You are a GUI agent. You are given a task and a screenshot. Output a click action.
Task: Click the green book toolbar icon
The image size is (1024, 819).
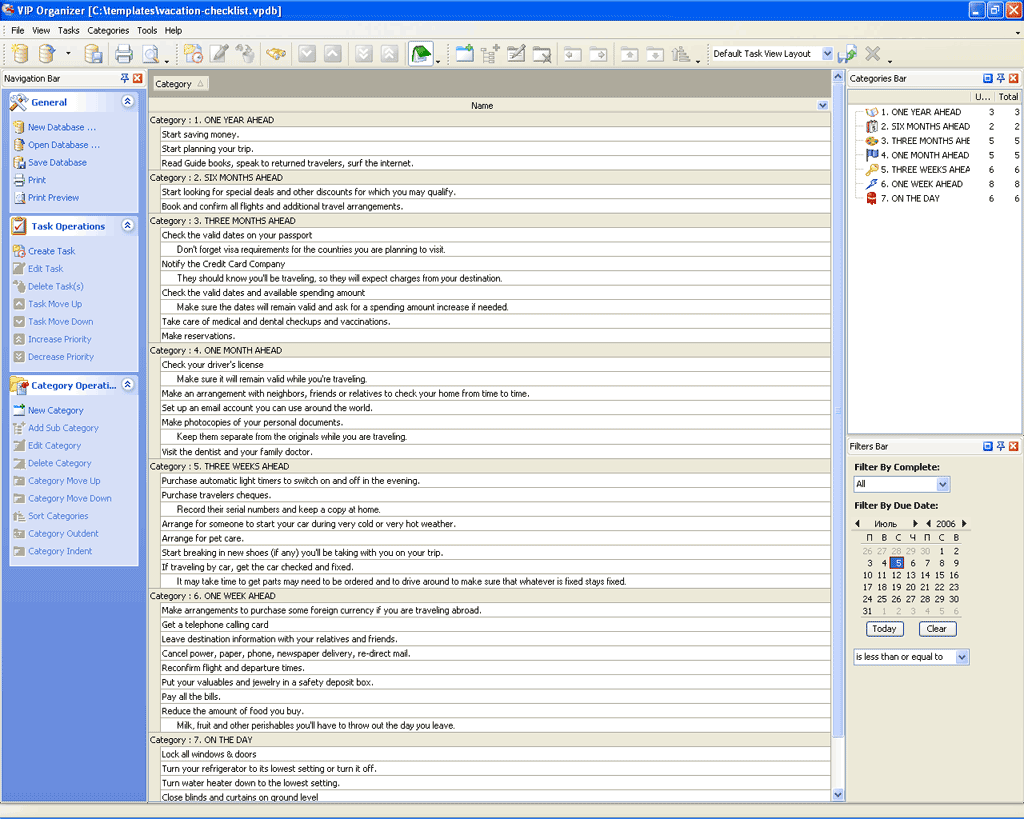click(421, 54)
